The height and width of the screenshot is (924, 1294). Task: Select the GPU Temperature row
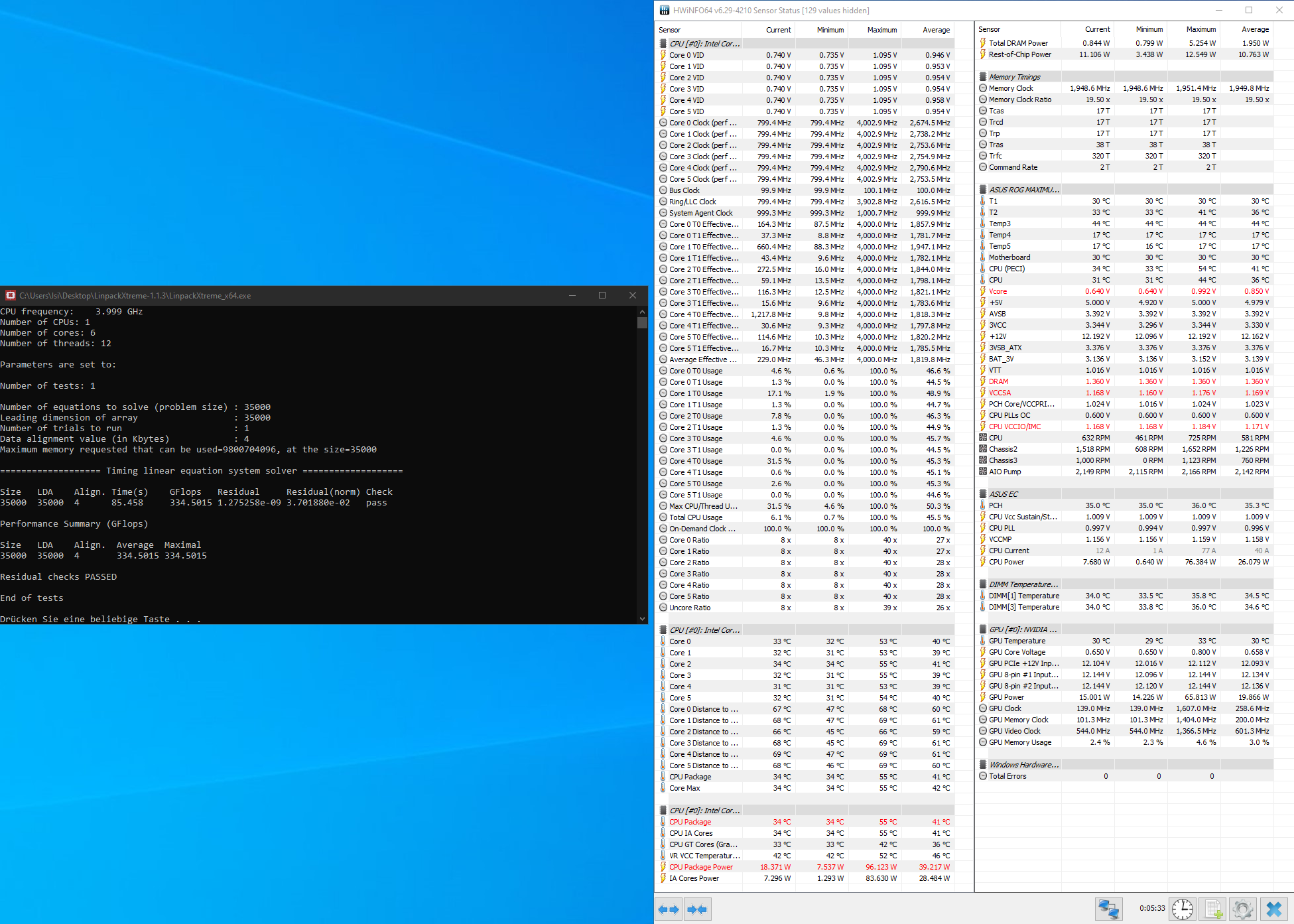pos(1125,641)
